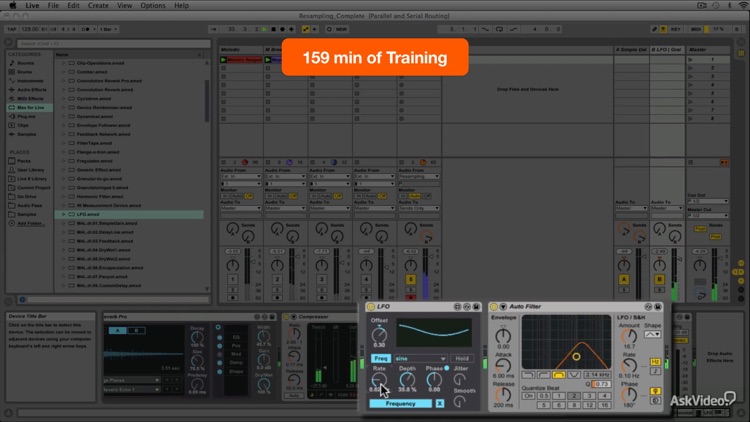Image resolution: width=750 pixels, height=422 pixels.
Task: Open LFO hot-swap preset icon
Action: tap(467, 307)
